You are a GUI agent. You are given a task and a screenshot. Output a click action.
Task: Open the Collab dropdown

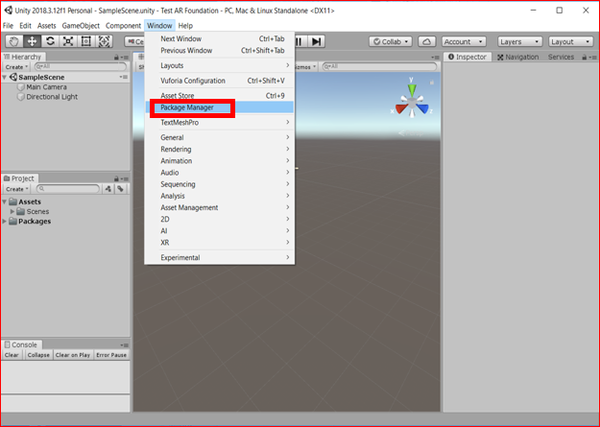(390, 41)
